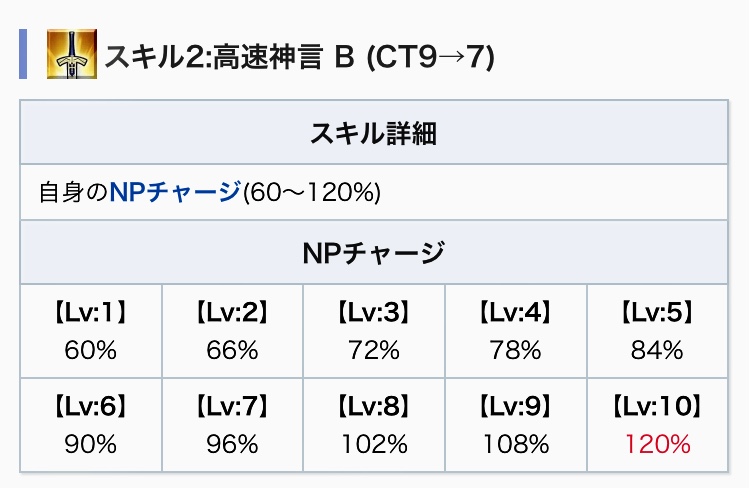The image size is (749, 488).
Task: Select the 【Lv:6】 cell label
Action: (91, 407)
